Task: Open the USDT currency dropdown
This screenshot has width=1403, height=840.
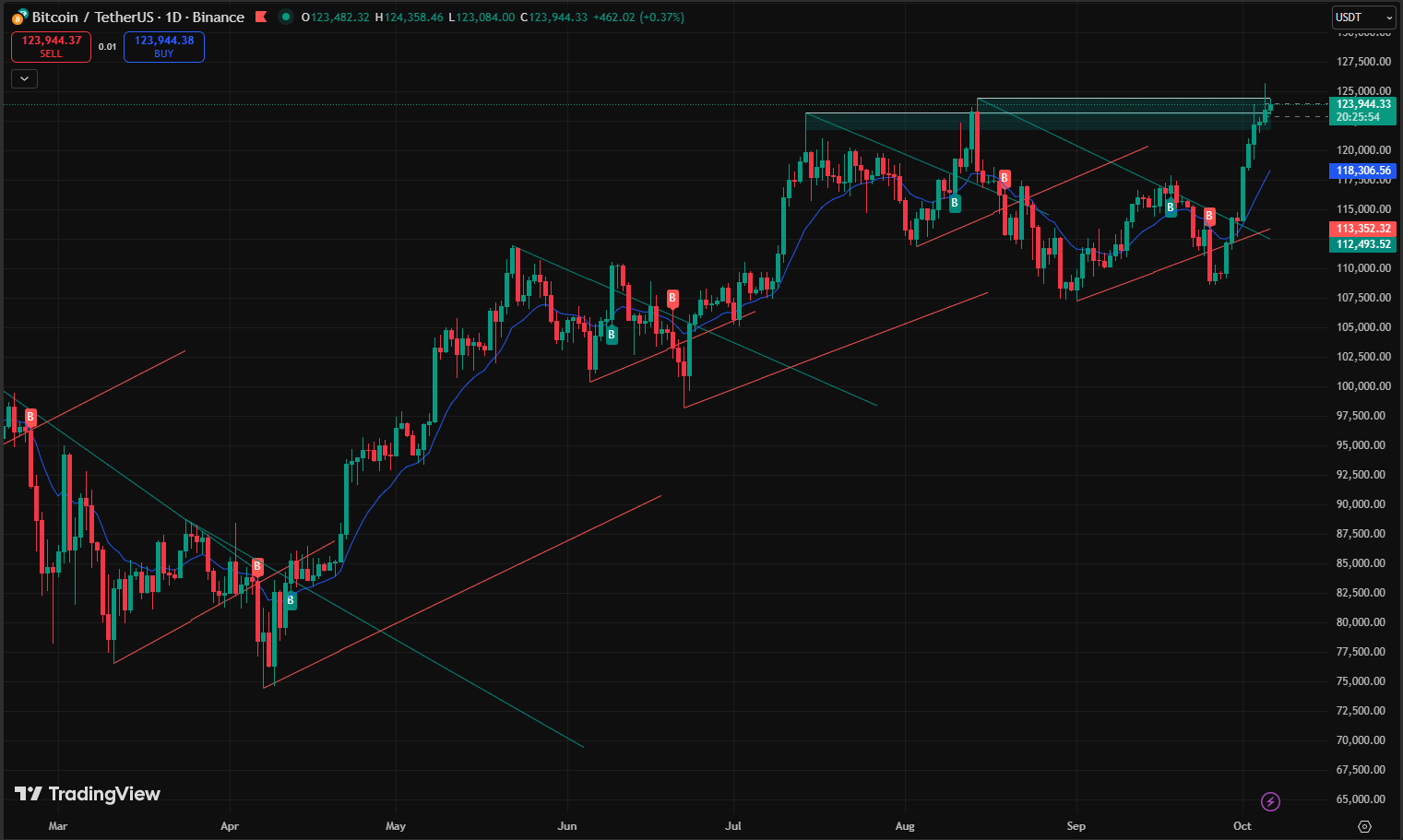Action: pyautogui.click(x=1363, y=17)
